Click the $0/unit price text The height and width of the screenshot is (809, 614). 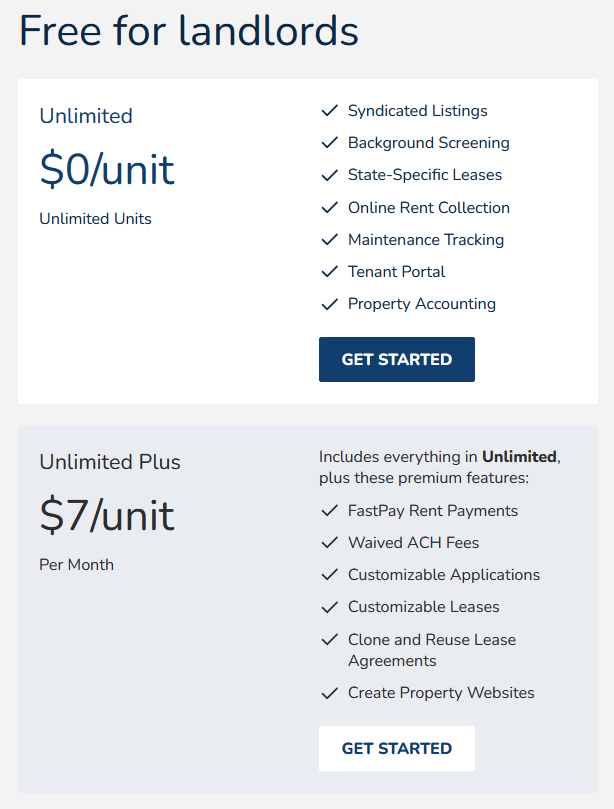[x=107, y=169]
